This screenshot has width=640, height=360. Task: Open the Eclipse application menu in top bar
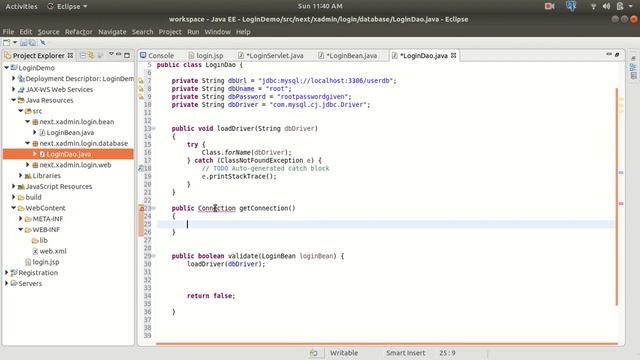pos(67,6)
